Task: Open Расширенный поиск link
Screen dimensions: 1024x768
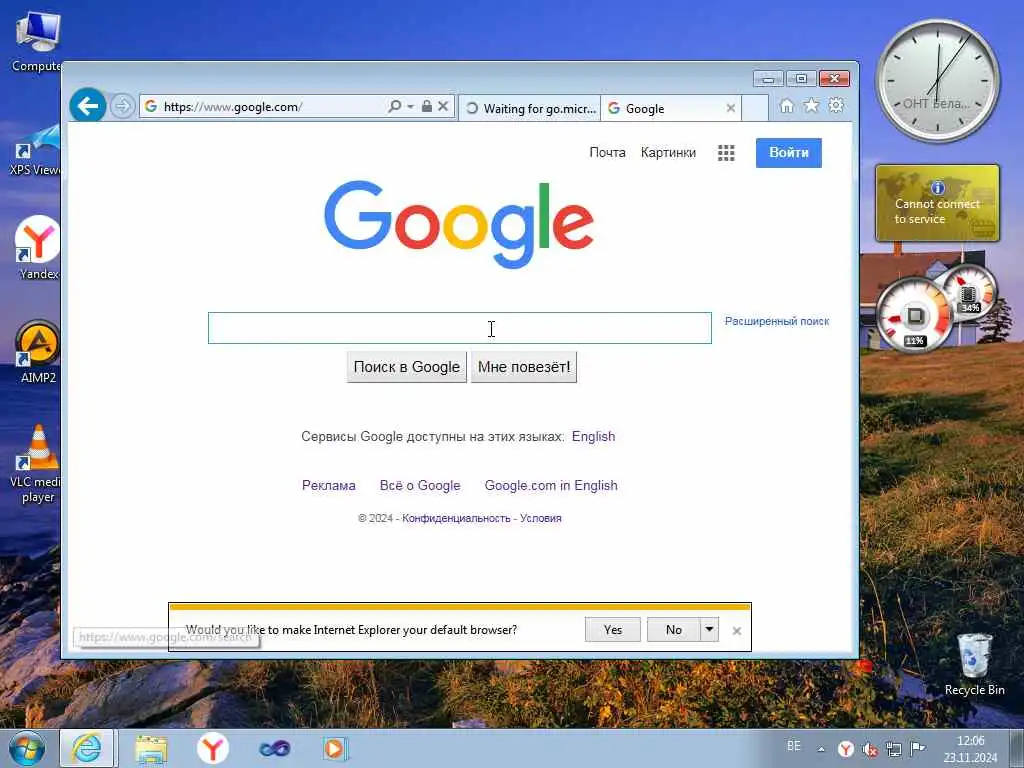Action: click(x=777, y=321)
